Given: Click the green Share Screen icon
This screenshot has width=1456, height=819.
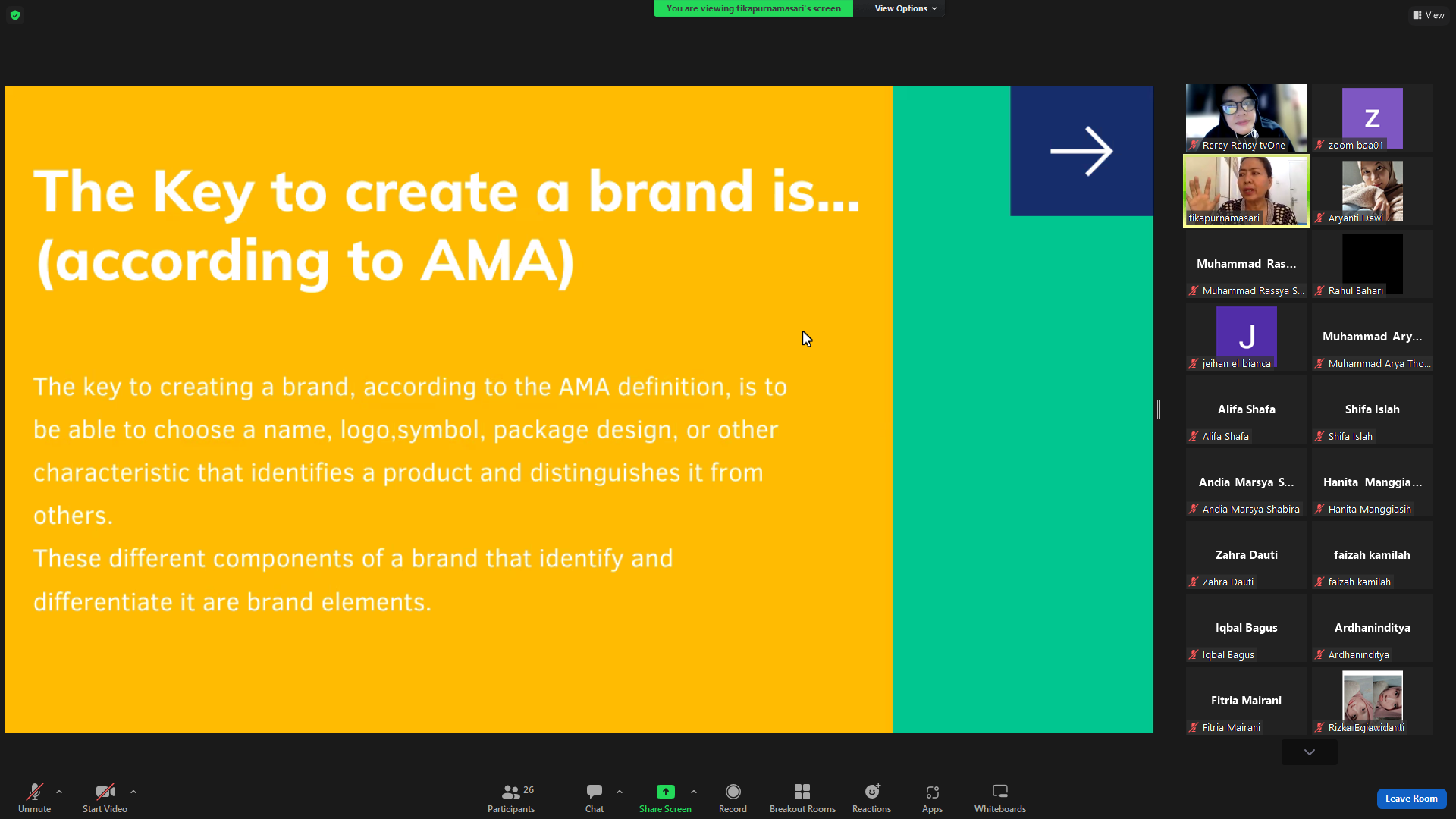Looking at the screenshot, I should (x=665, y=792).
